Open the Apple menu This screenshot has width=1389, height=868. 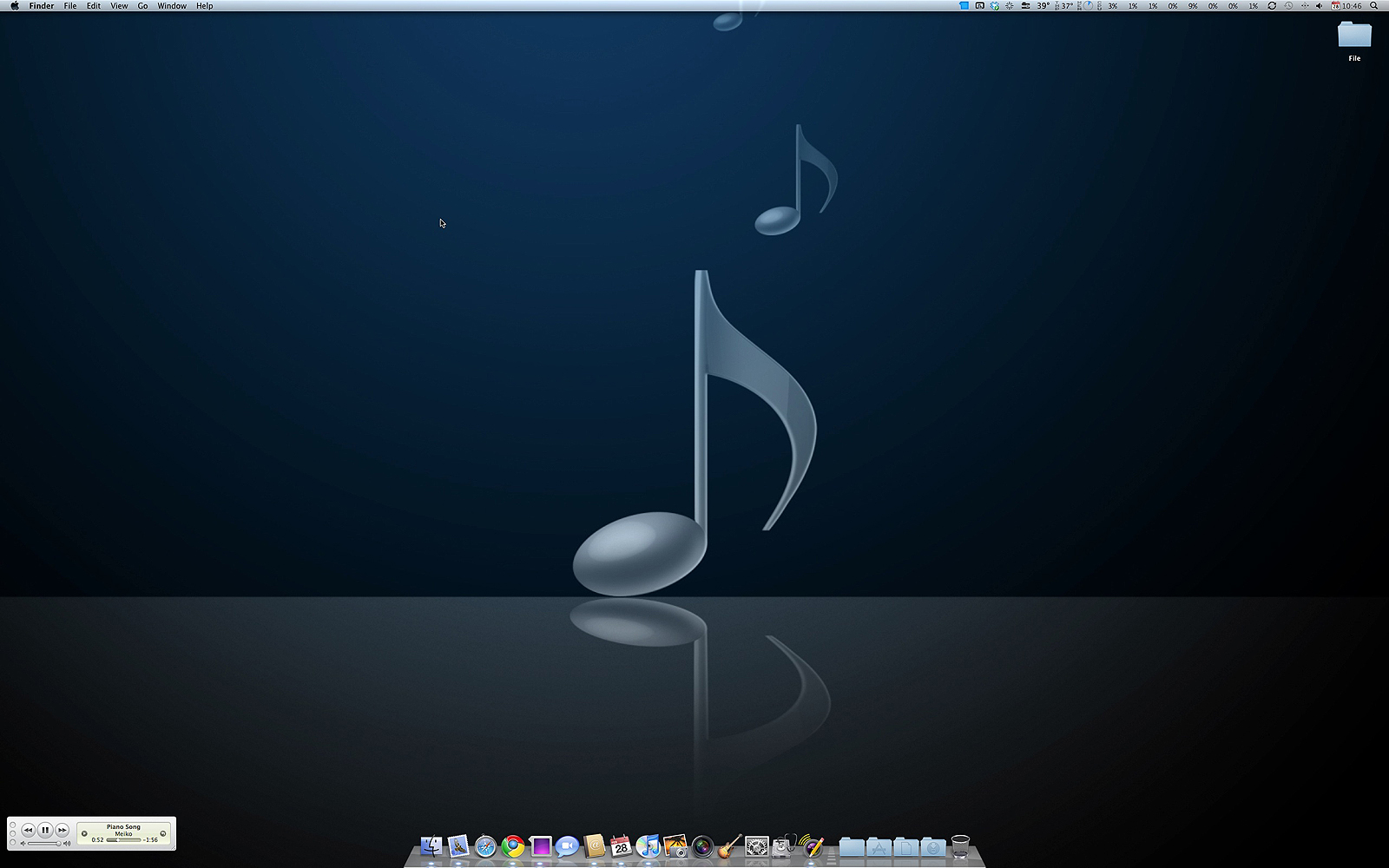point(15,6)
